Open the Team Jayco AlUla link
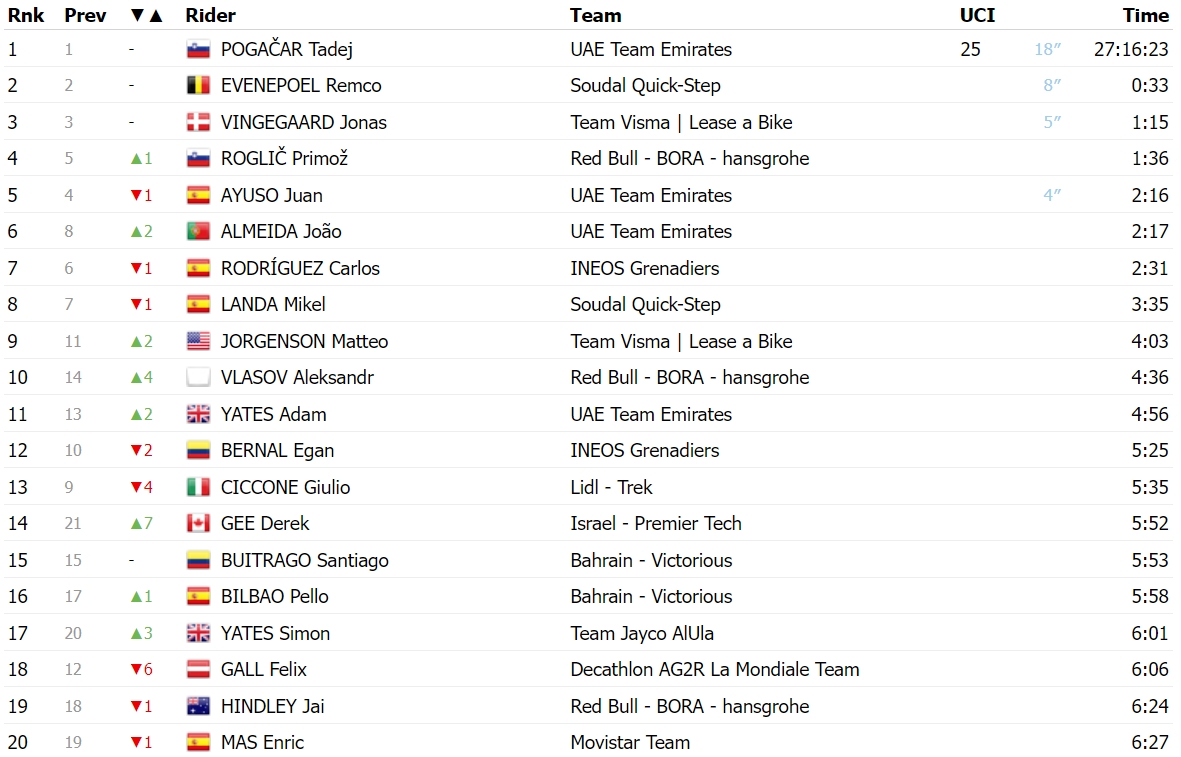 coord(642,633)
